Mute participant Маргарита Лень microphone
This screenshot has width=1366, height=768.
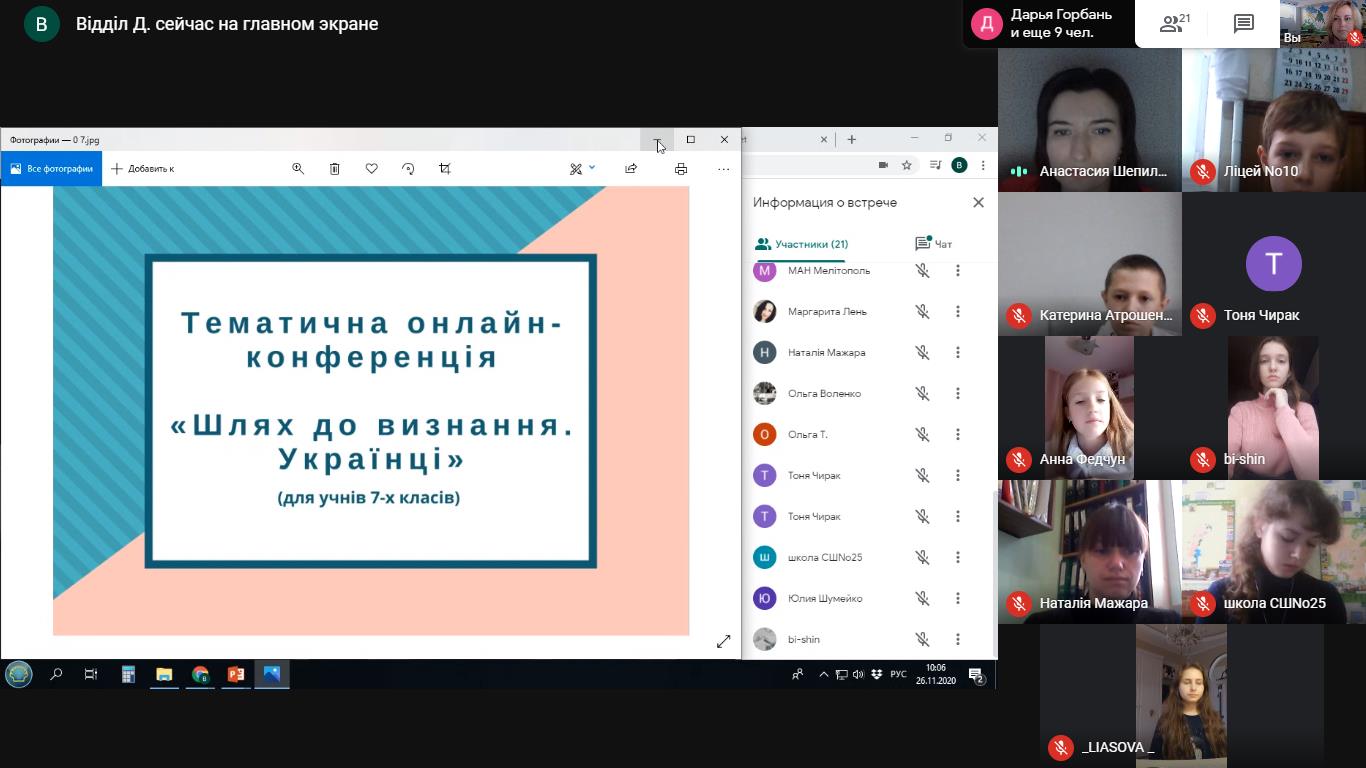point(922,311)
